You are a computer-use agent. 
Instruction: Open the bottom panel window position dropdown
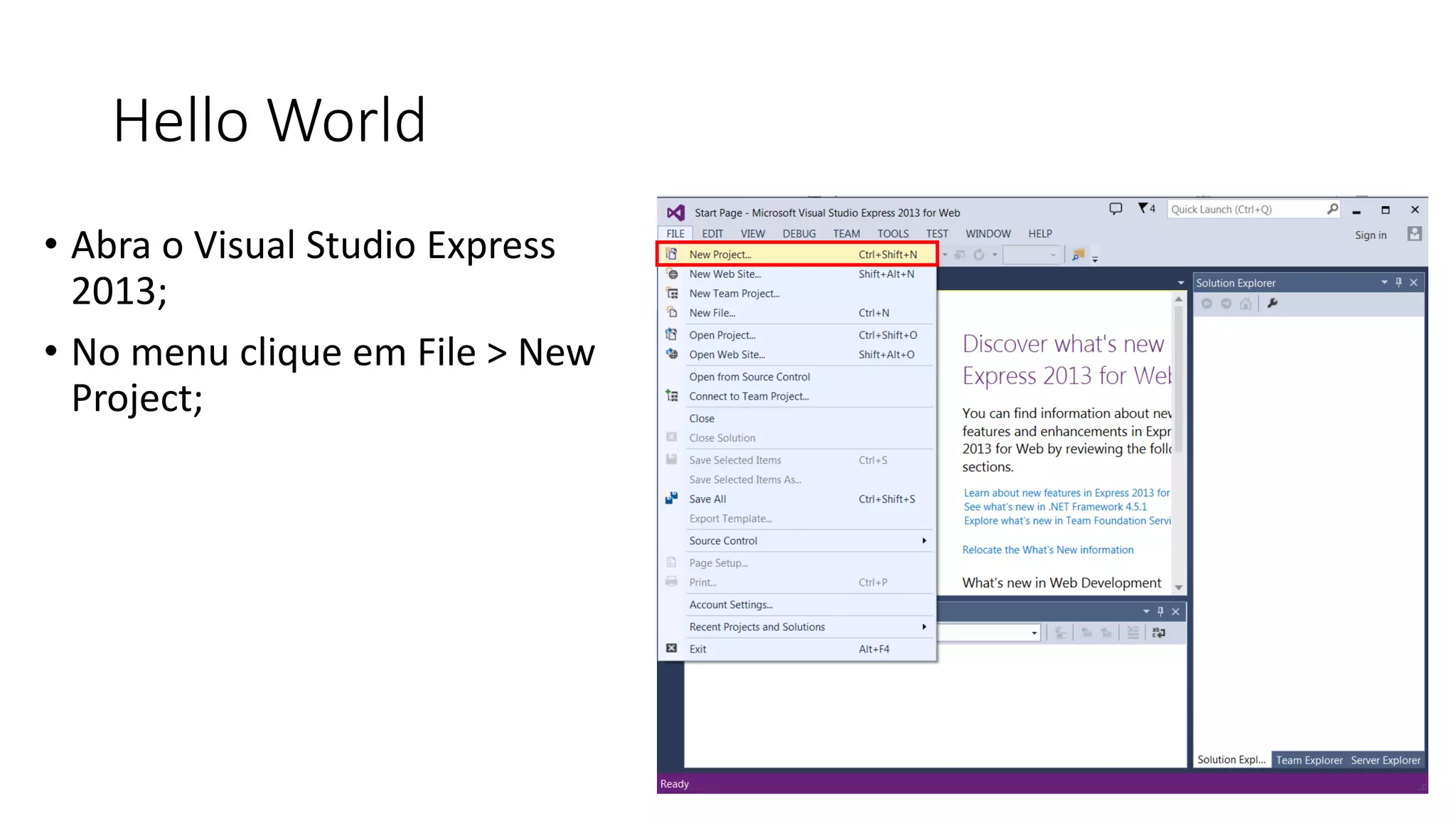point(1146,611)
